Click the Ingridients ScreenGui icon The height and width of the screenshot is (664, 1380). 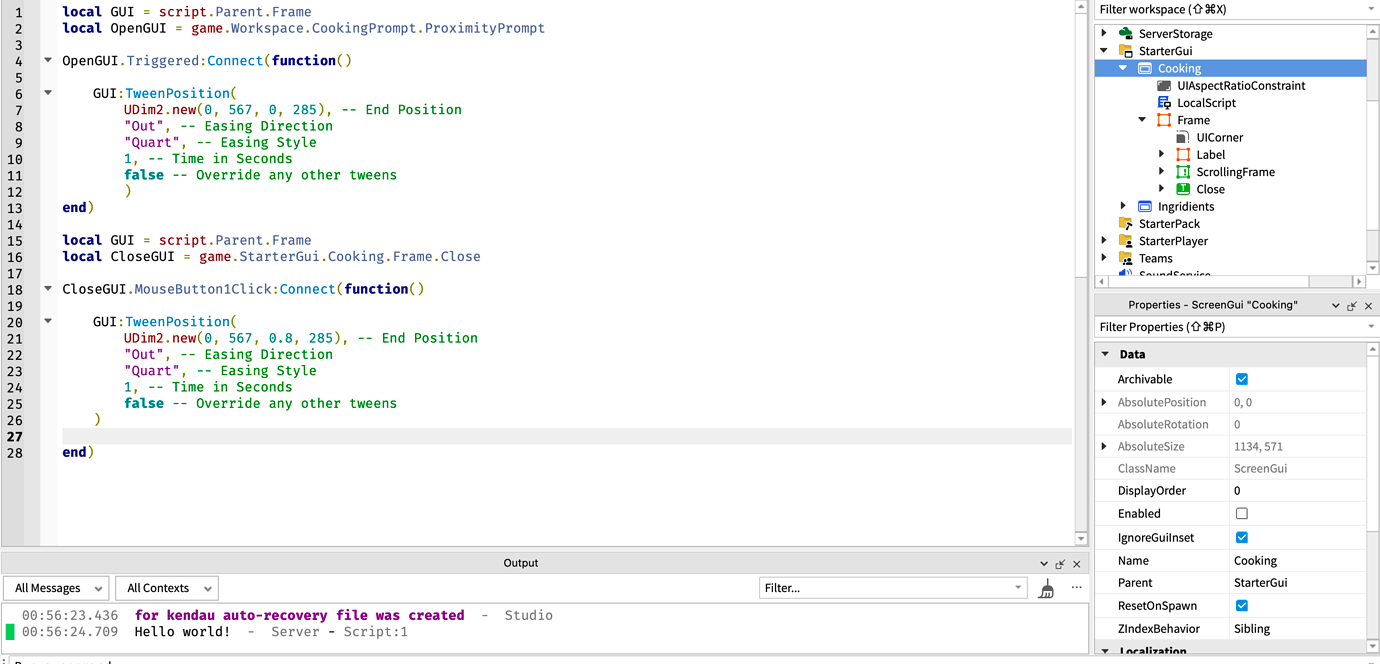(x=1144, y=206)
